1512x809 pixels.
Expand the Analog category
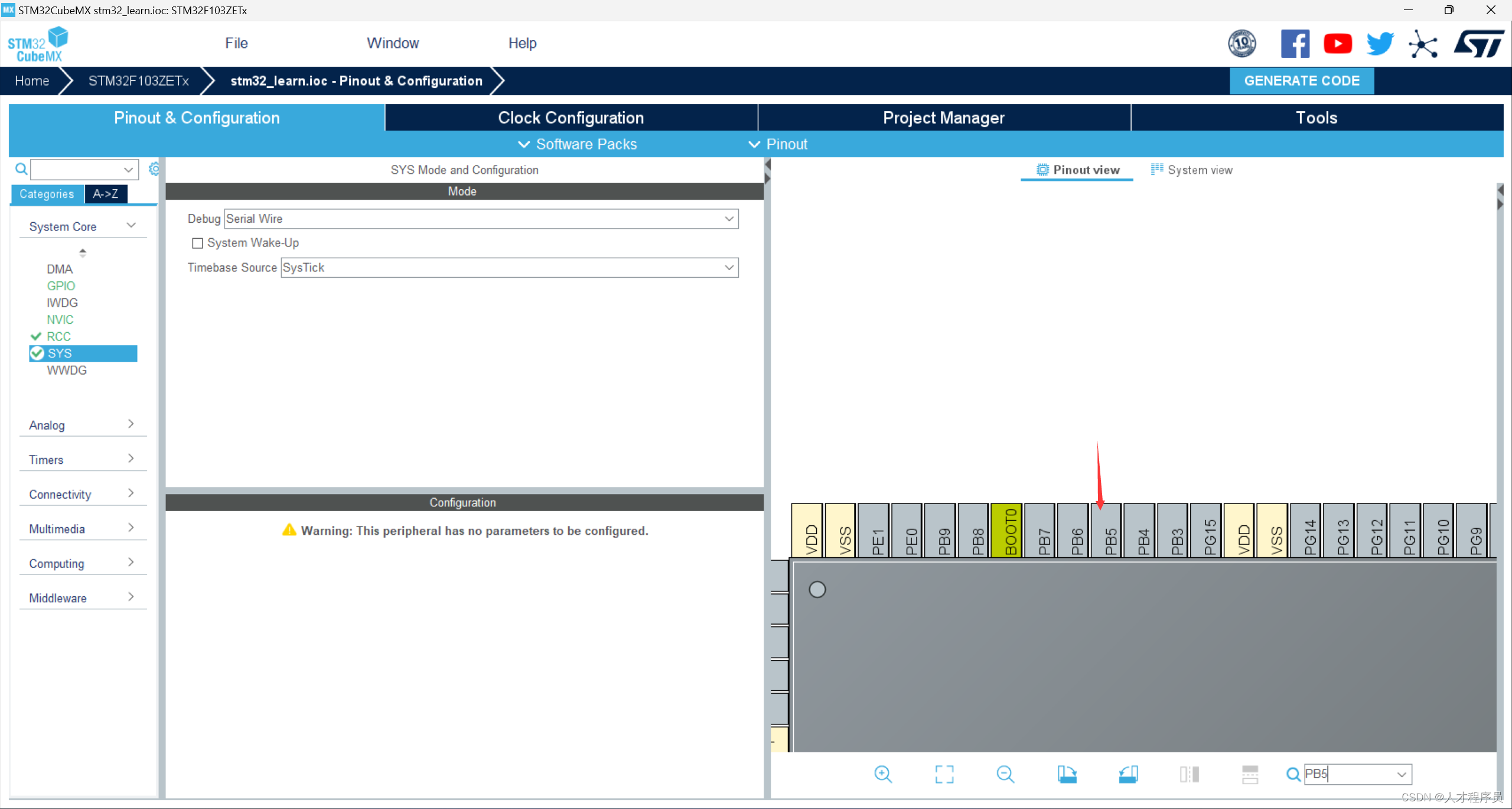83,425
